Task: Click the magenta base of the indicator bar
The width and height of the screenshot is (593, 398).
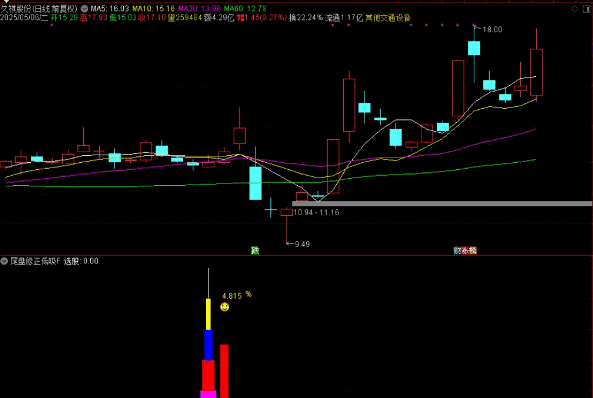Action: click(208, 394)
